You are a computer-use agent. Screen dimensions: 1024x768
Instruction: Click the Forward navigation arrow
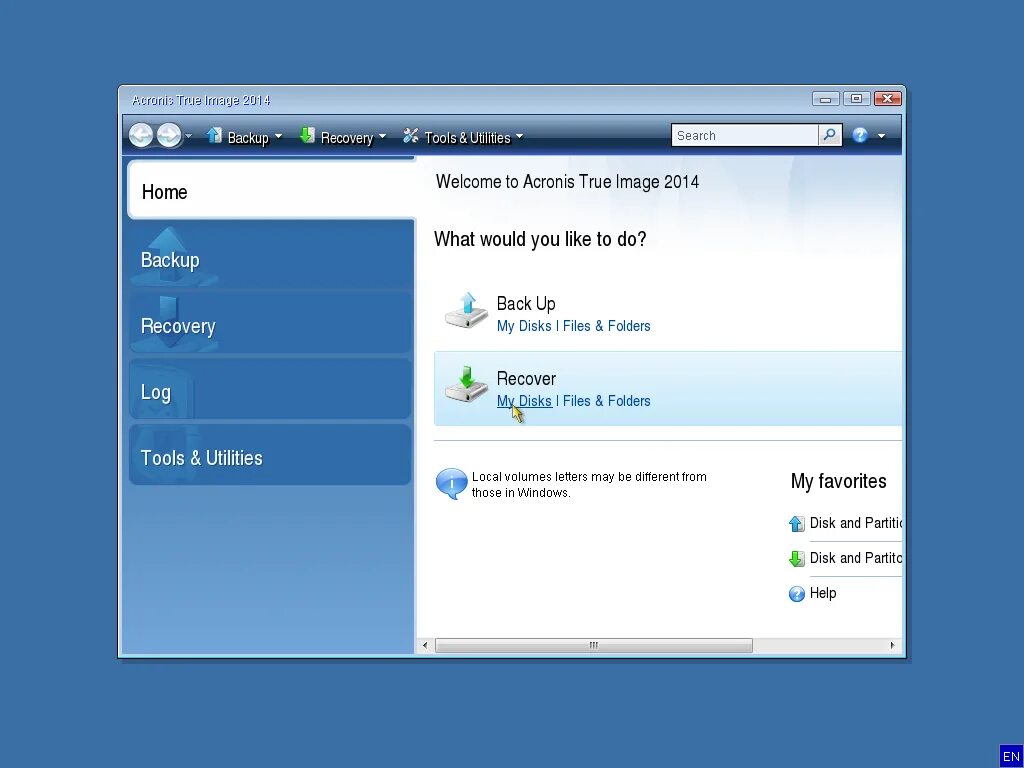tap(169, 135)
